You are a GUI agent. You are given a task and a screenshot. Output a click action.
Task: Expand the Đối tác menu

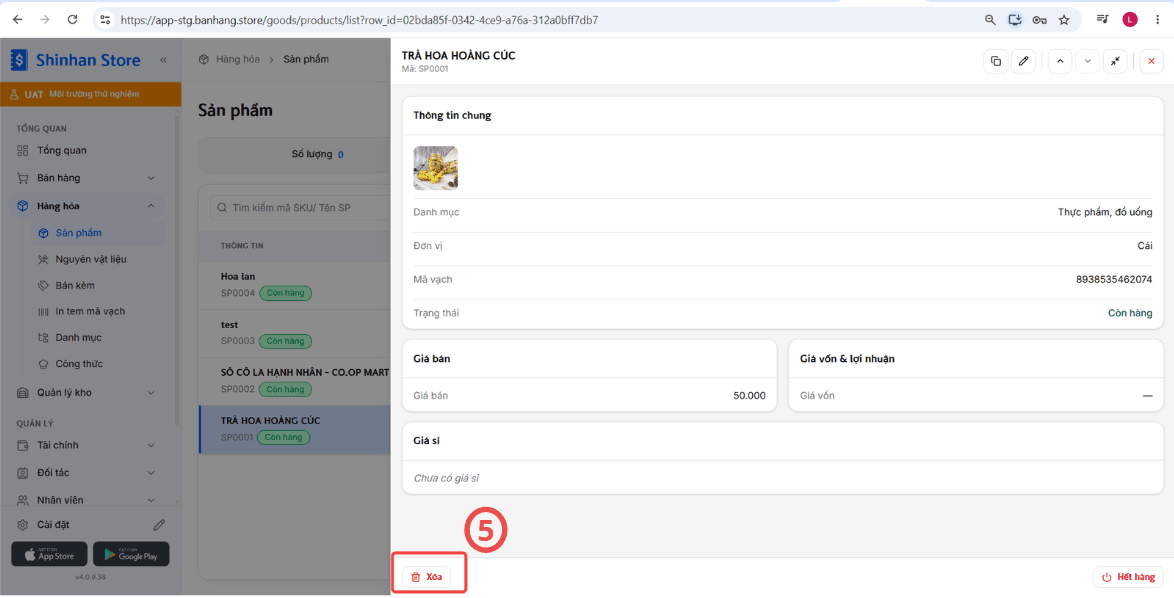(x=87, y=473)
